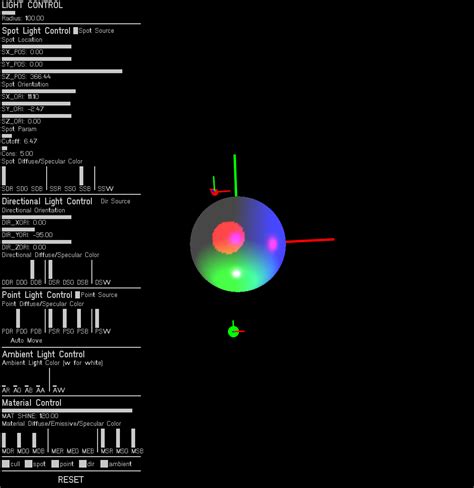Click the lit sphere in viewport

(238, 244)
